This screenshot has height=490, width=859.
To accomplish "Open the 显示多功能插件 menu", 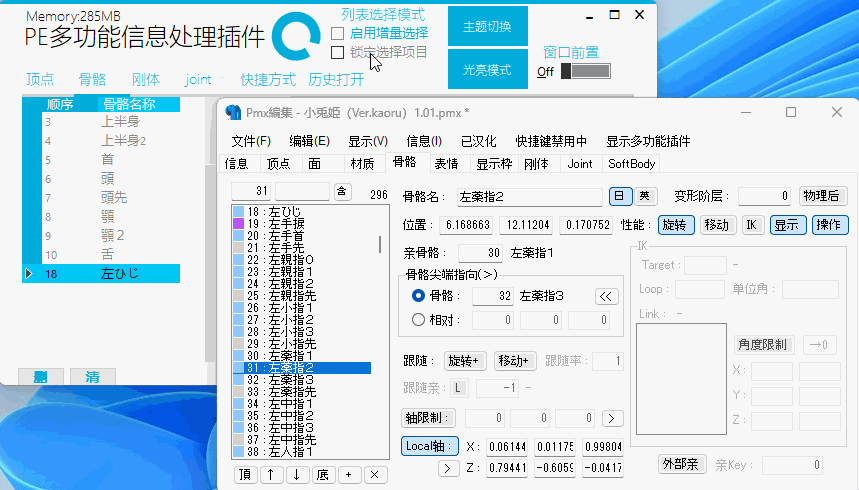I will pos(648,141).
